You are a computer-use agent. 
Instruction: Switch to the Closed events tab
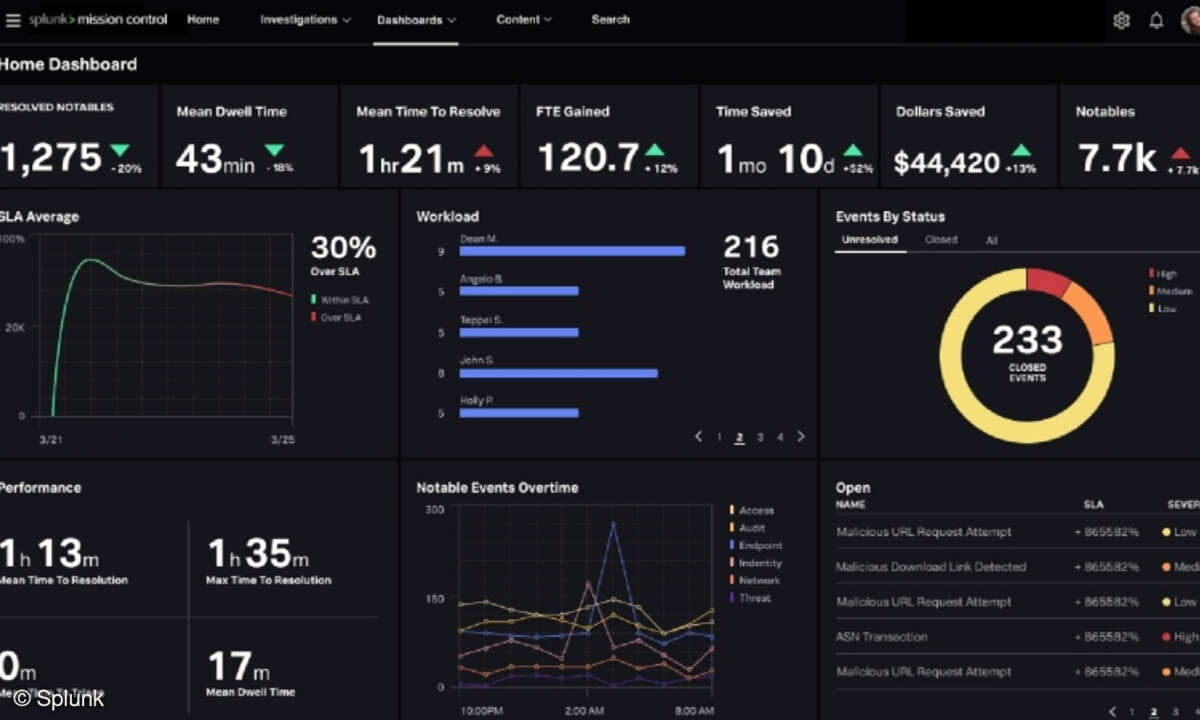(941, 240)
